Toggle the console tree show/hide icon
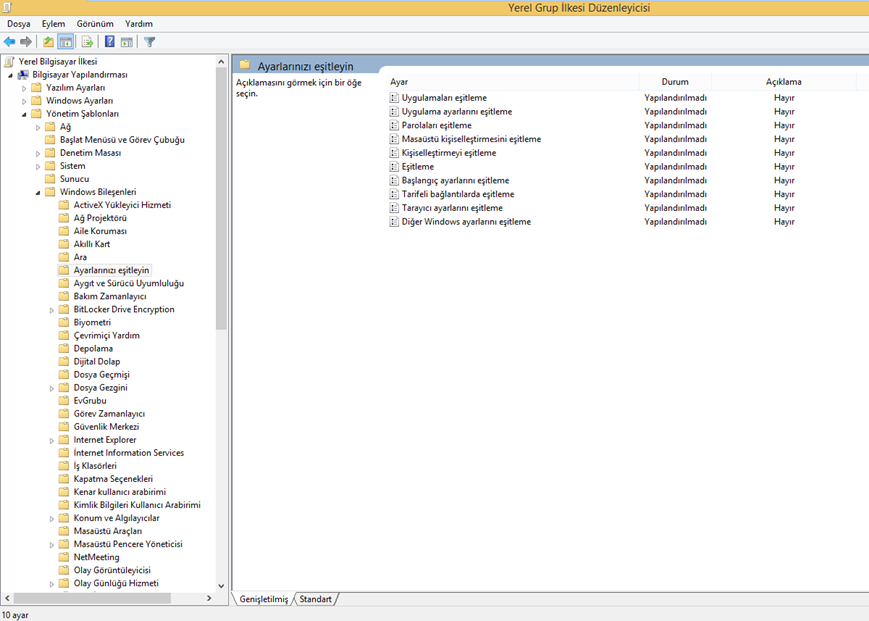Viewport: 869px width, 621px height. click(x=66, y=42)
